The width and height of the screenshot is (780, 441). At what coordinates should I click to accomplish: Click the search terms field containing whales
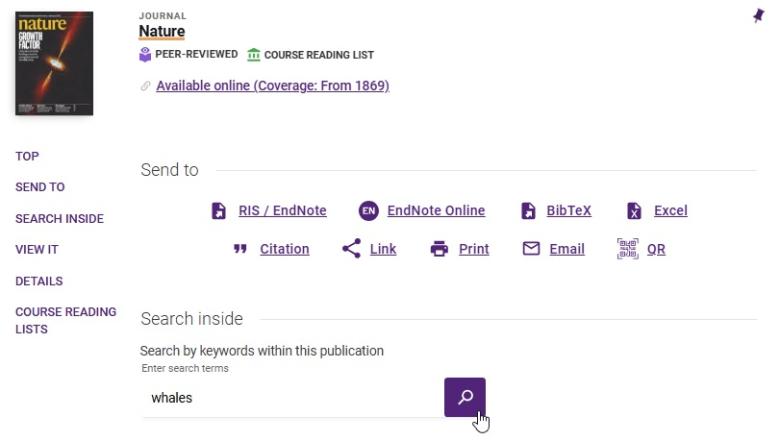(x=292, y=398)
